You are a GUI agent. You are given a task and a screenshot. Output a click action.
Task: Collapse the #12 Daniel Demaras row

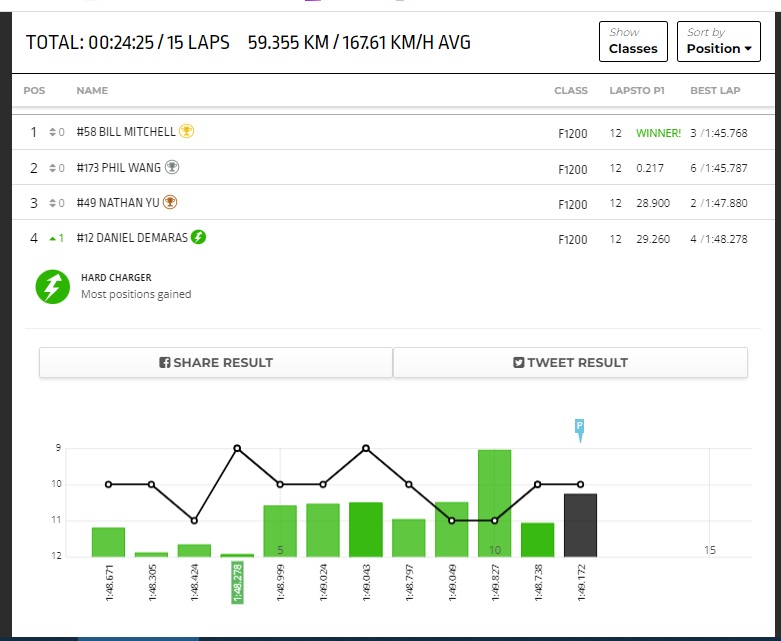pyautogui.click(x=393, y=238)
